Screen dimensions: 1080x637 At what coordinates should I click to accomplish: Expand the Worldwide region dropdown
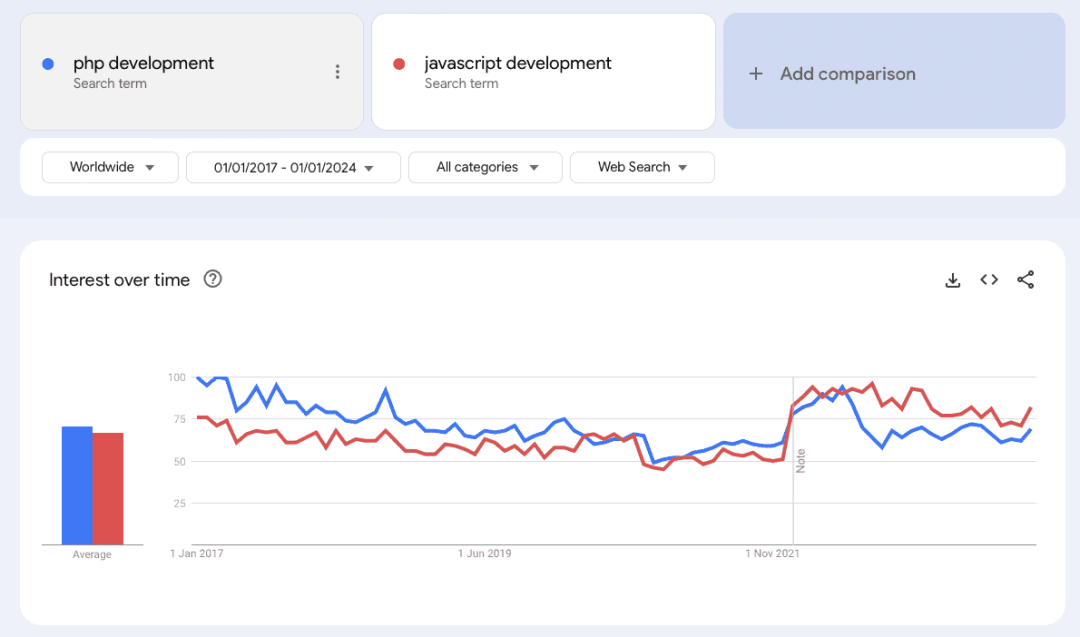(x=110, y=167)
